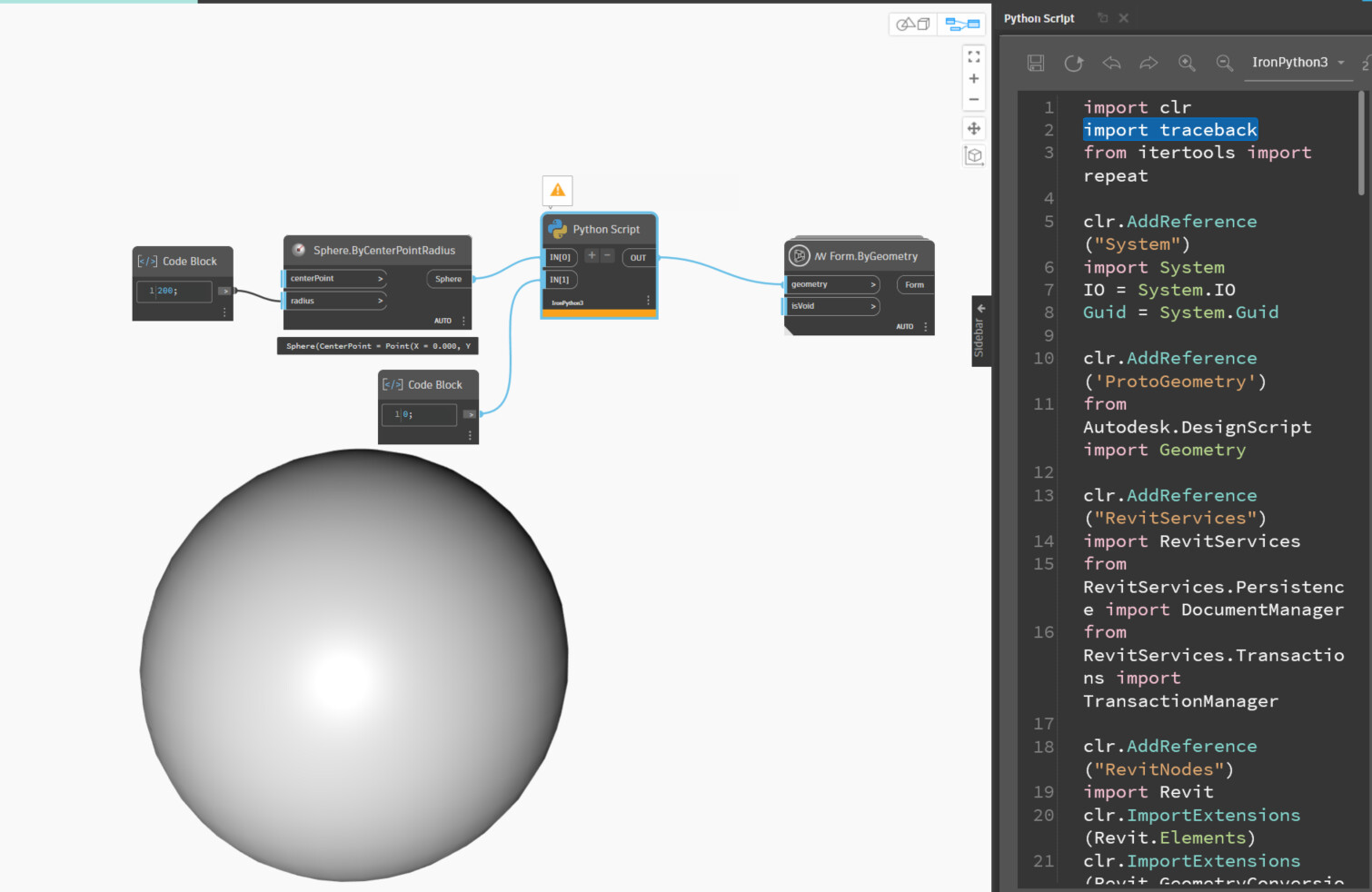Click the highlighted 'import traceback' line
1372x892 pixels.
coord(1170,130)
